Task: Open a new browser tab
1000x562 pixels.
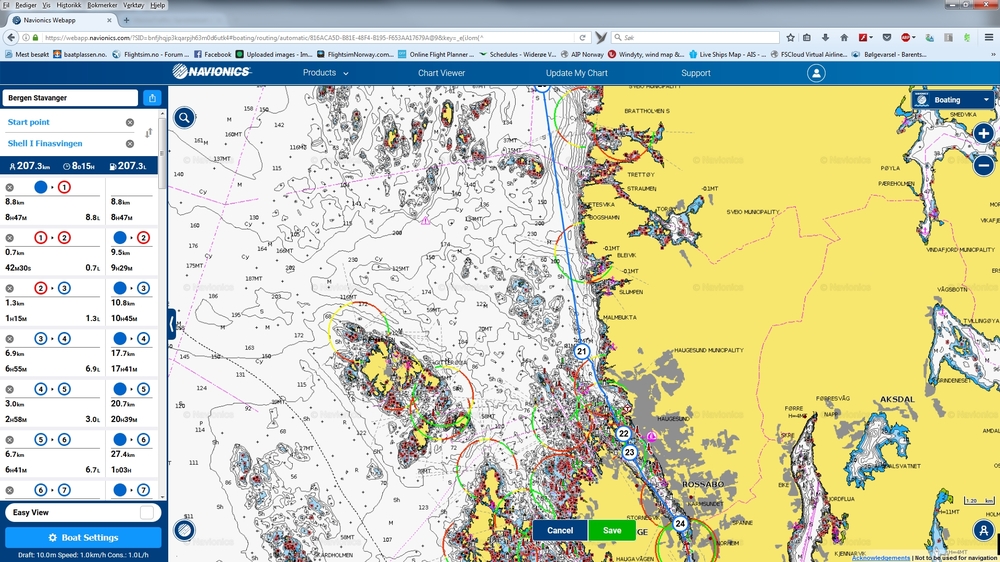Action: (126, 20)
